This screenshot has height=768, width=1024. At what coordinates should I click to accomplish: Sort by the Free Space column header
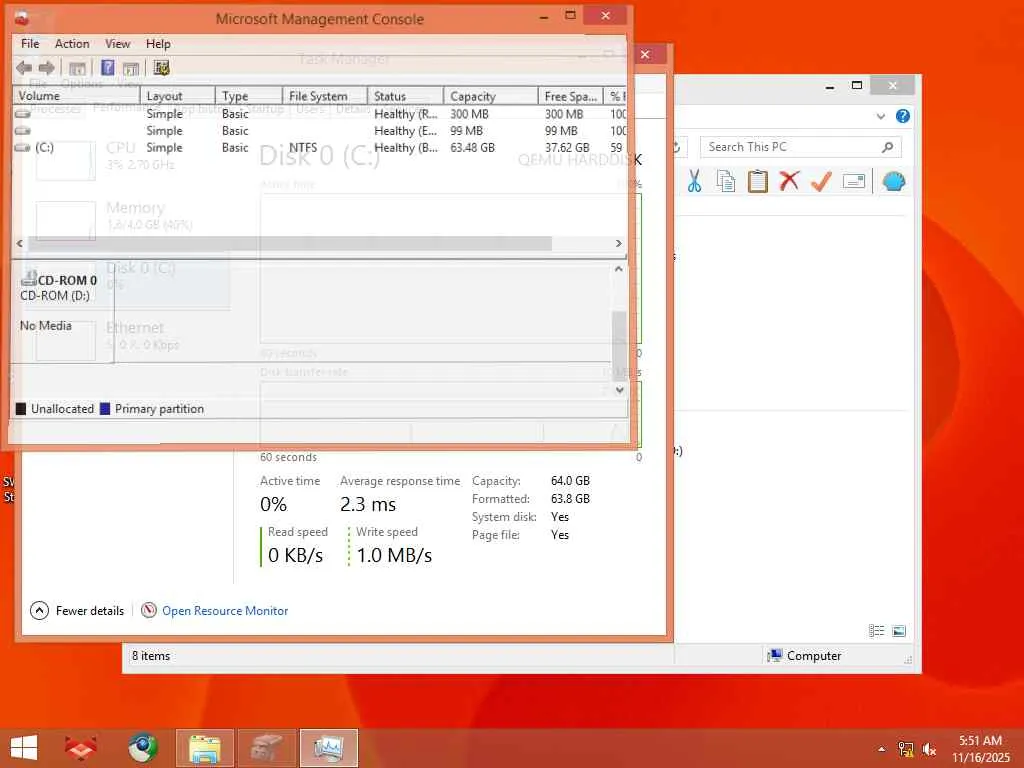(571, 96)
